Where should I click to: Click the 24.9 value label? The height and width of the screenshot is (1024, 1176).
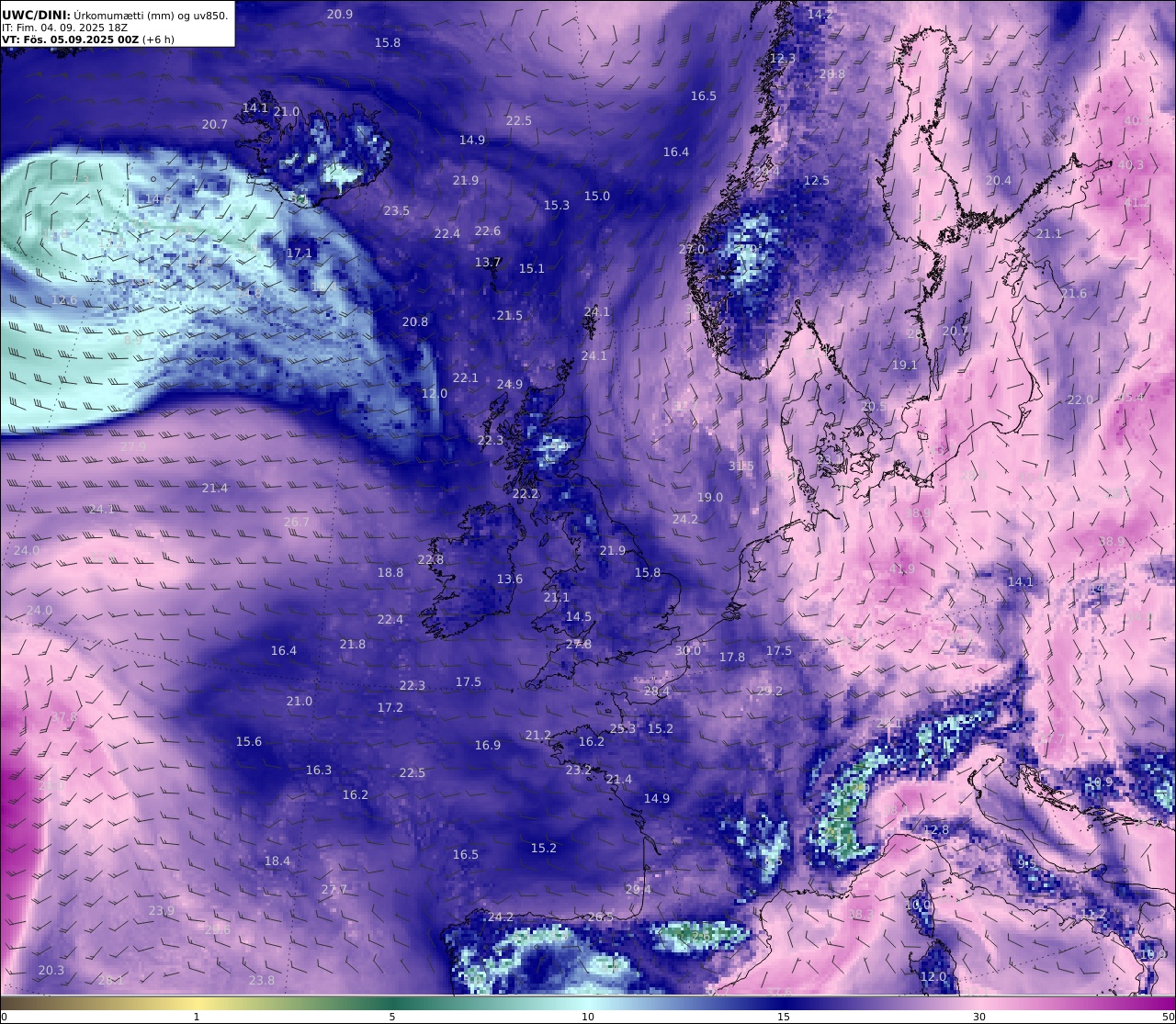pyautogui.click(x=510, y=385)
